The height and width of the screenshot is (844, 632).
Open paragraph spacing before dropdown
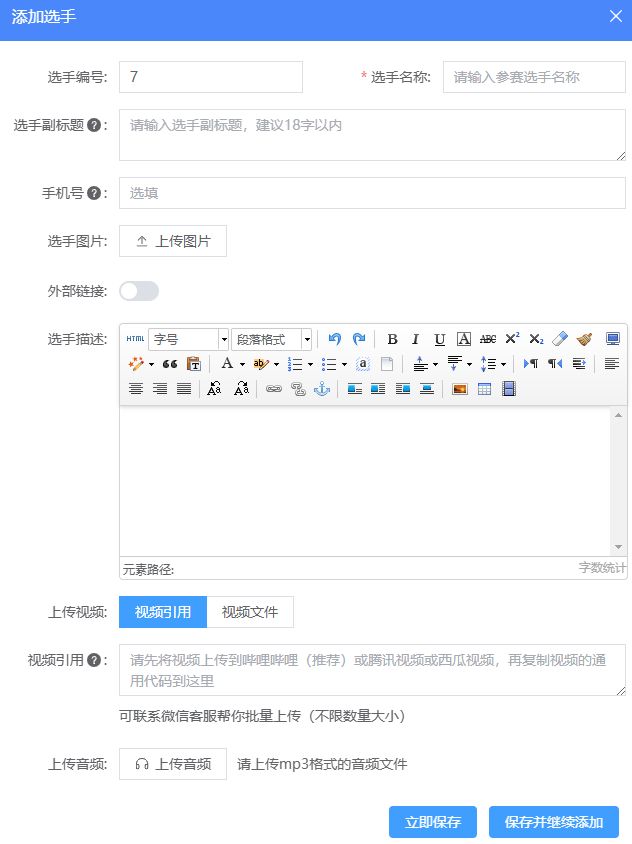click(435, 364)
